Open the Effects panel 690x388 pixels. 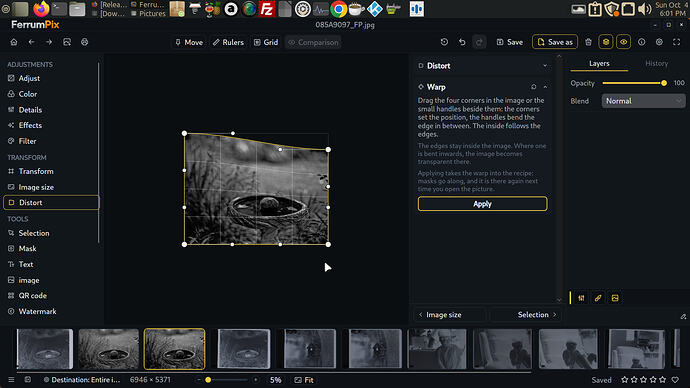51,125
